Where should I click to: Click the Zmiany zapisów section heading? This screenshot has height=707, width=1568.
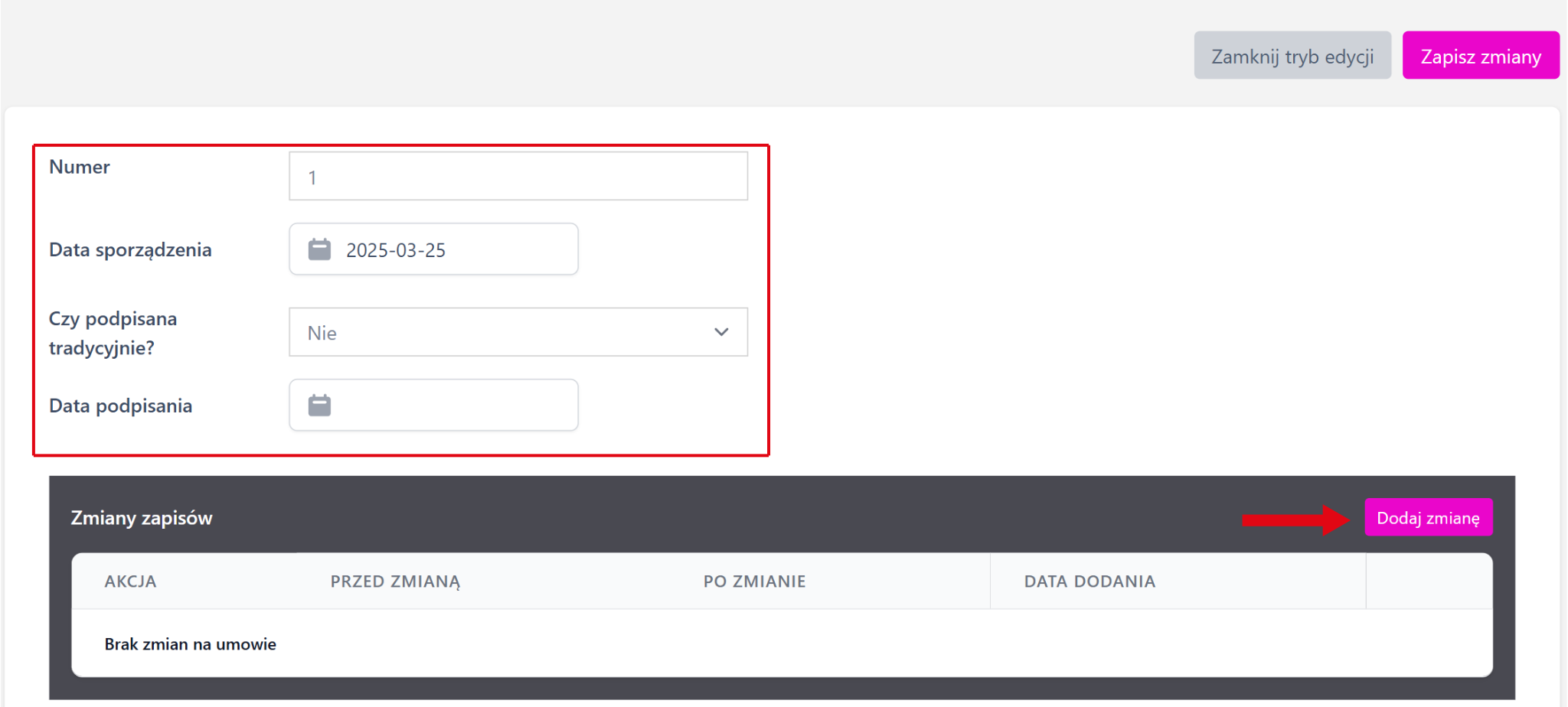142,518
